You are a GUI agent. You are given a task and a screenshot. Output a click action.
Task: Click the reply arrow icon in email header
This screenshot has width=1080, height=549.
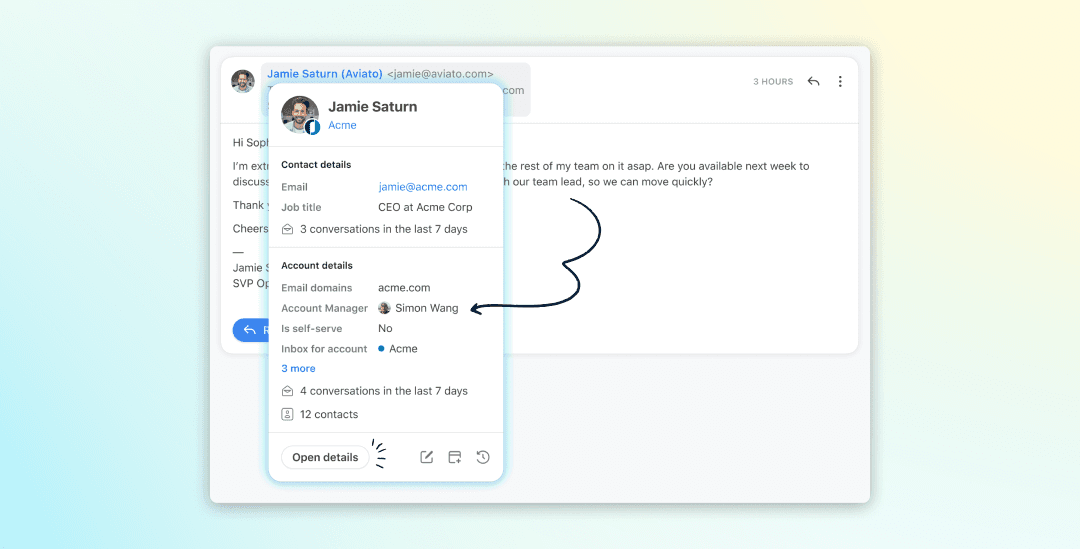[x=813, y=81]
